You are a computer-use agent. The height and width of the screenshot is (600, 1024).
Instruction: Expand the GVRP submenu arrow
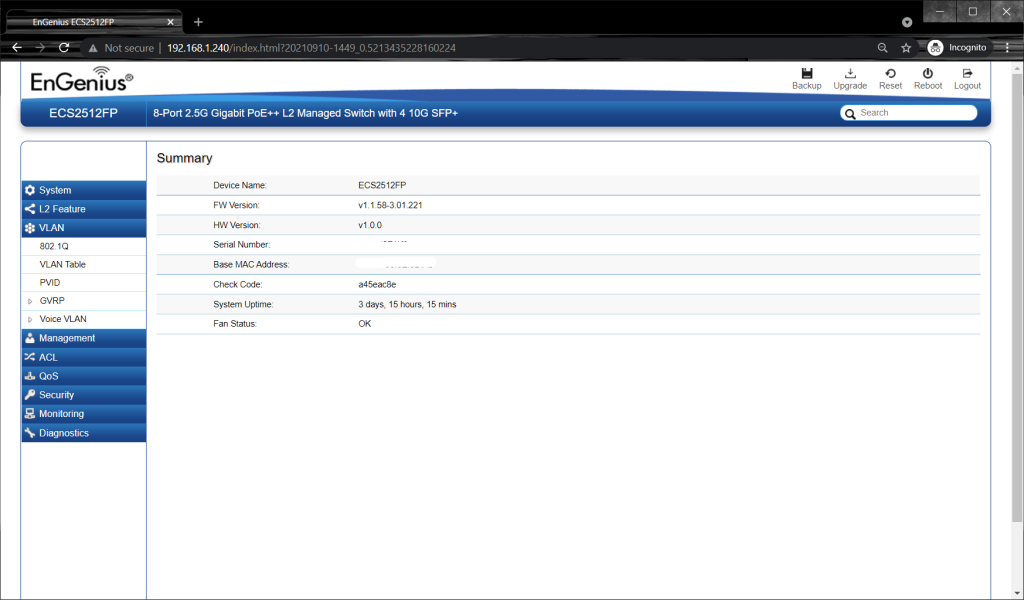(x=30, y=301)
